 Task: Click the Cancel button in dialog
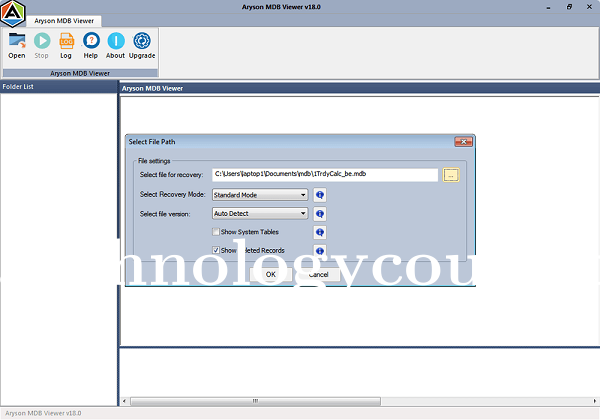point(318,275)
